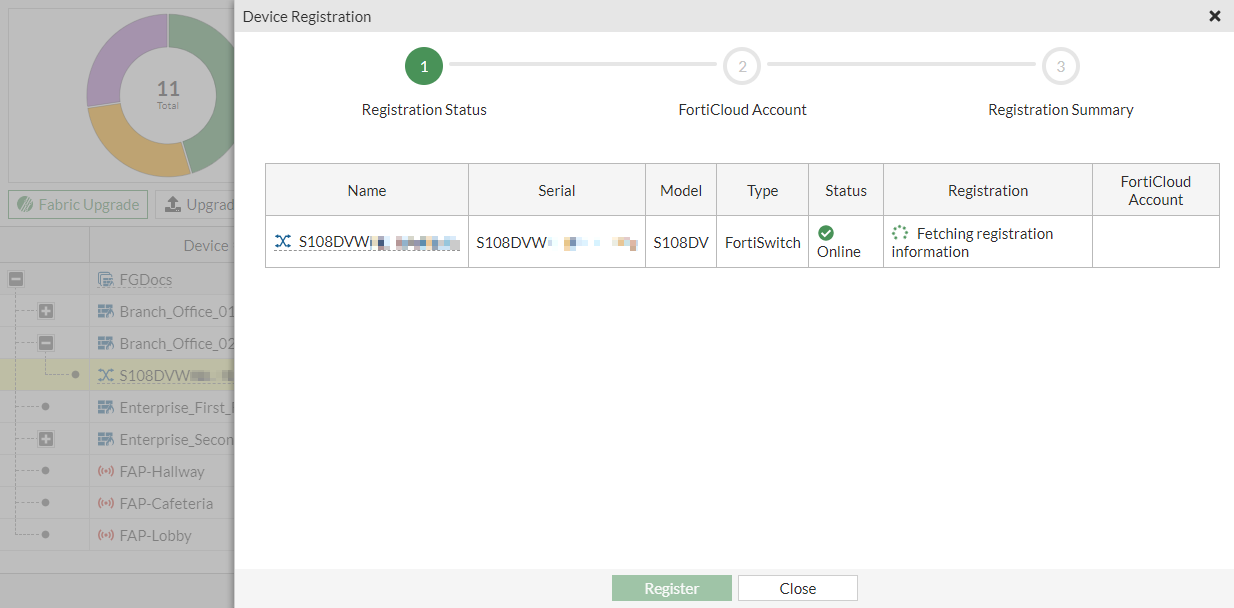Click the FAP-Lobby access point icon
The image size is (1234, 608).
pos(105,535)
